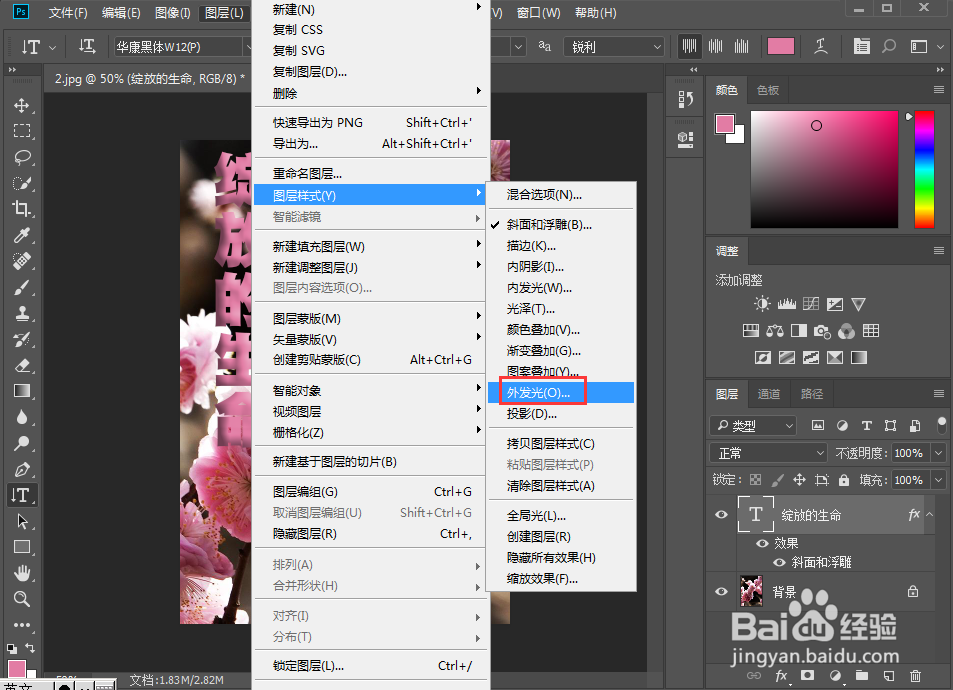Select the Quick Selection tool
Image resolution: width=953 pixels, height=690 pixels.
pos(22,184)
